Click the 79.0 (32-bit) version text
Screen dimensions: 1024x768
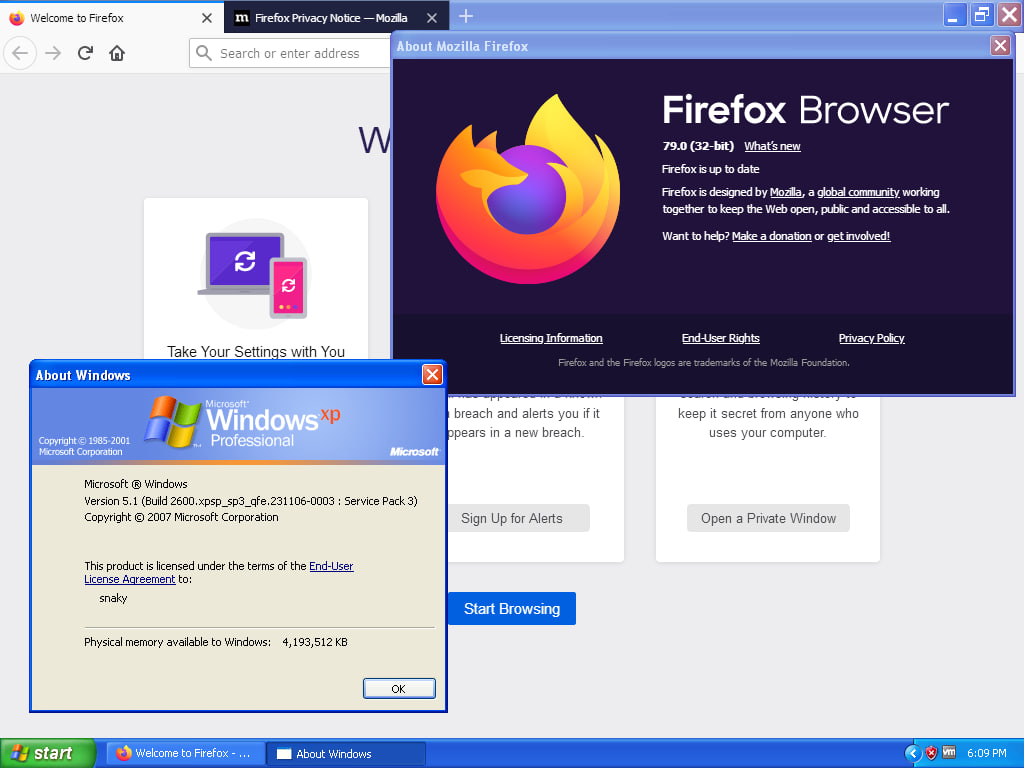[697, 146]
